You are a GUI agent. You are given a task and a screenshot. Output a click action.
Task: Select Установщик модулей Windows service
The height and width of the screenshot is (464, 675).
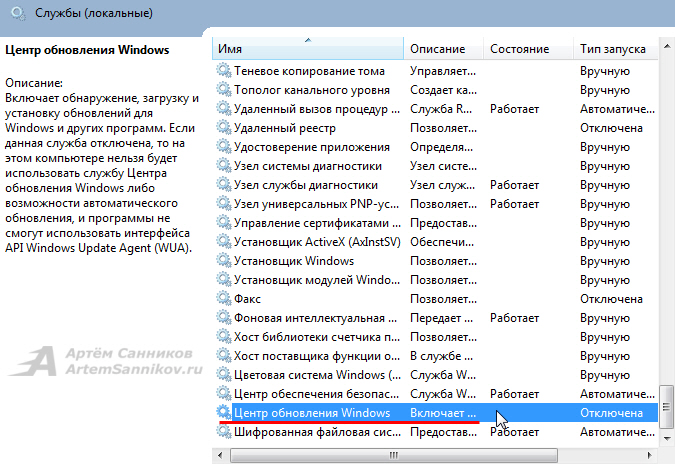[x=317, y=280]
